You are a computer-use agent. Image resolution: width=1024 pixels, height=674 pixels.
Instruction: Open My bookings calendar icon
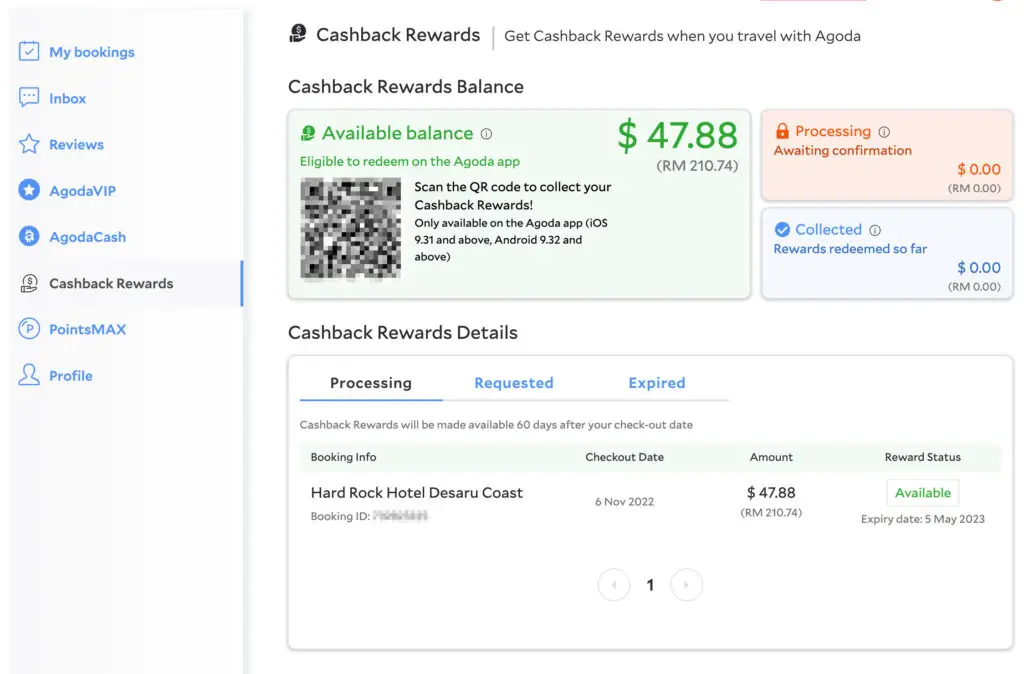[x=29, y=51]
